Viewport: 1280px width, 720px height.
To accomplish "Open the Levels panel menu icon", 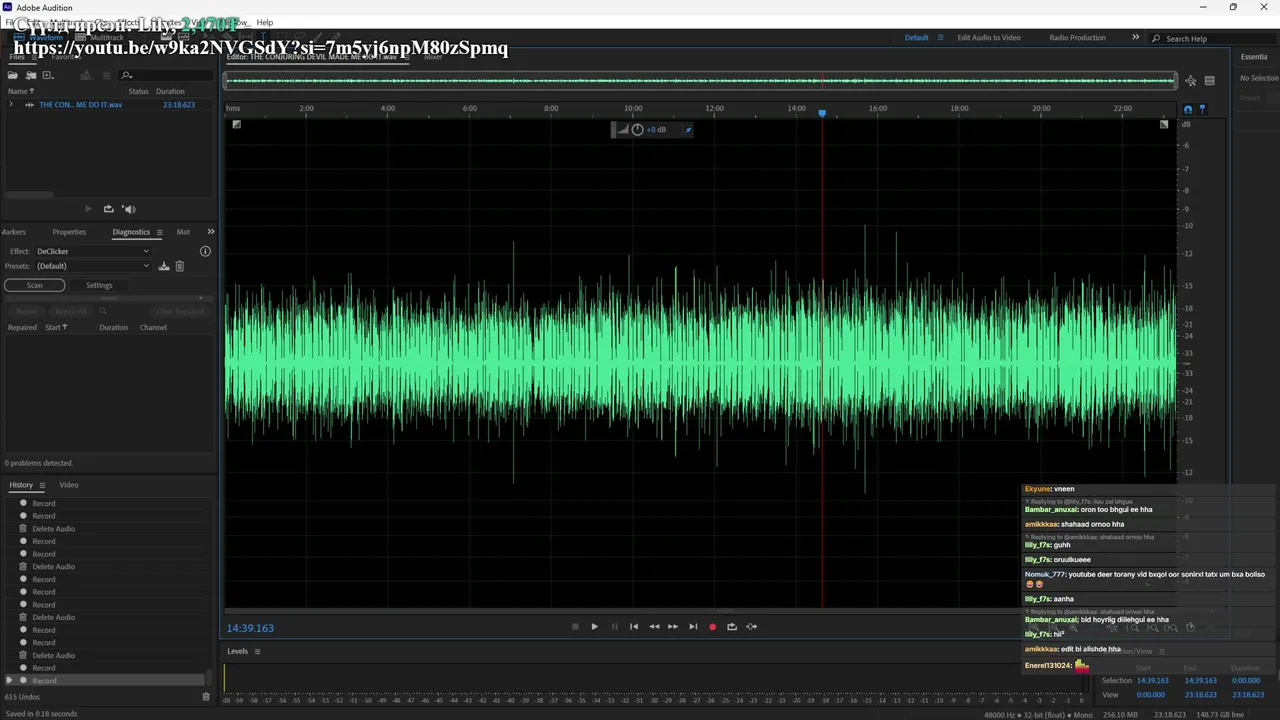I will (257, 652).
